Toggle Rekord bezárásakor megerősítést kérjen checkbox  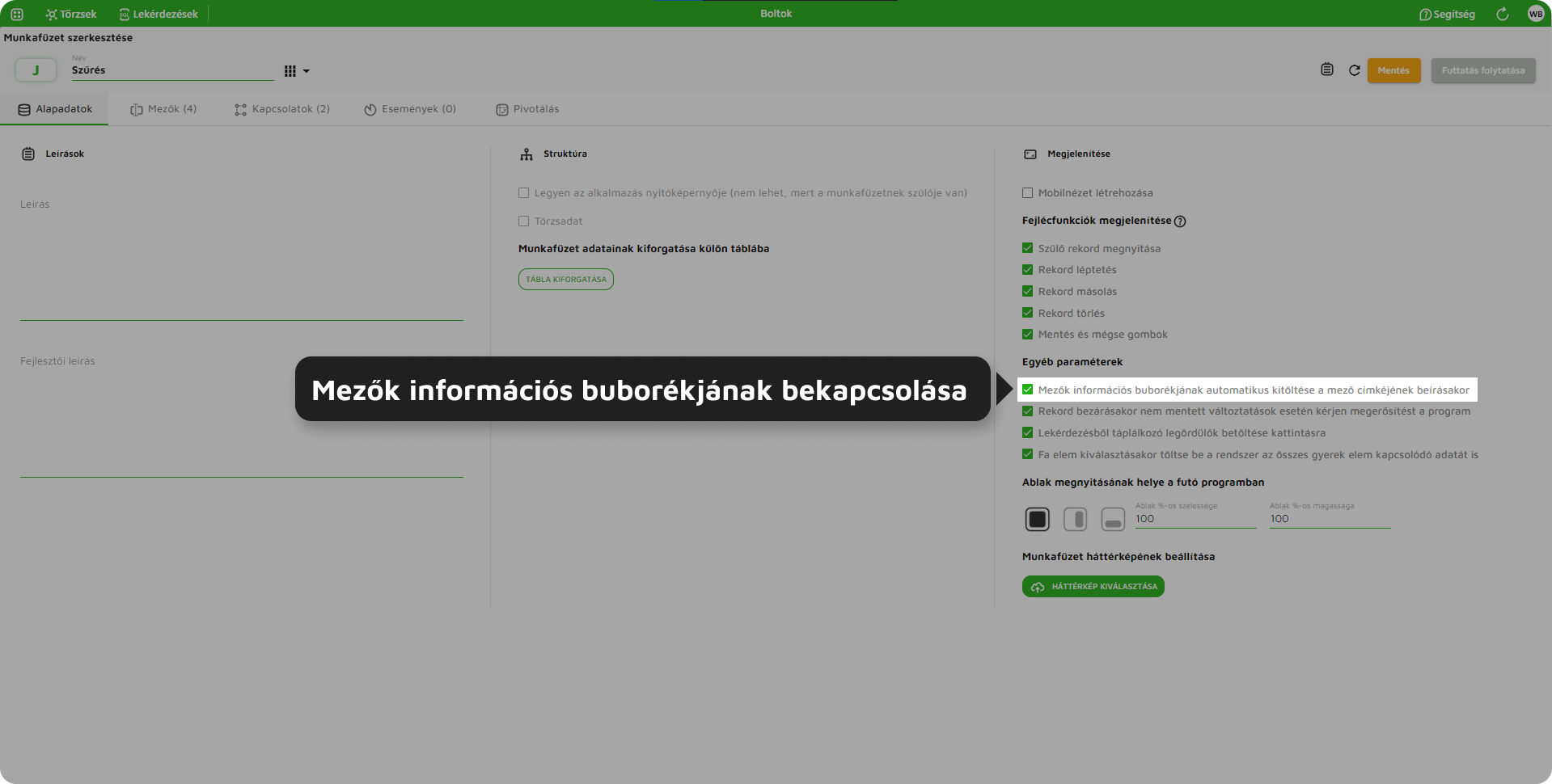click(1027, 411)
